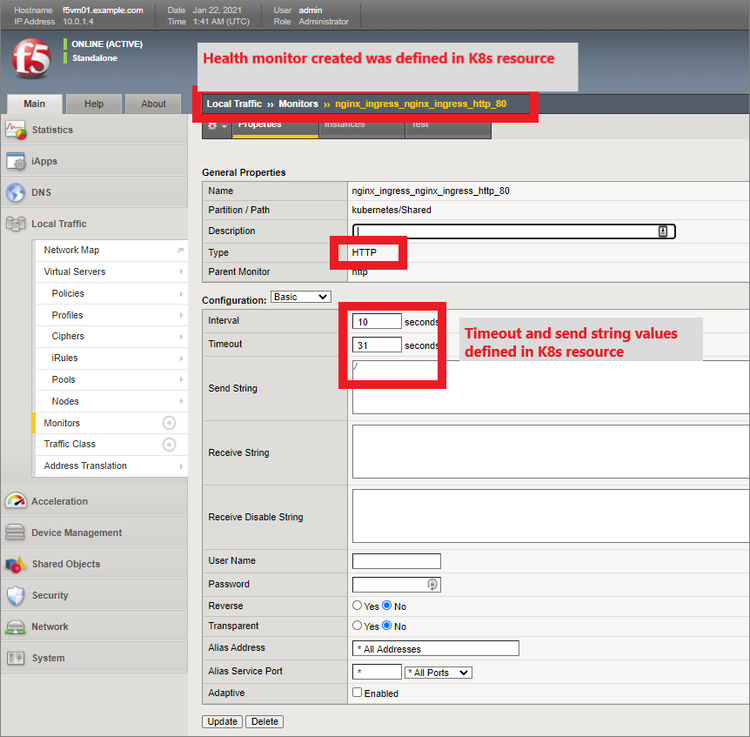Select Reverse Yes radio button
The image size is (750, 737).
(357, 605)
